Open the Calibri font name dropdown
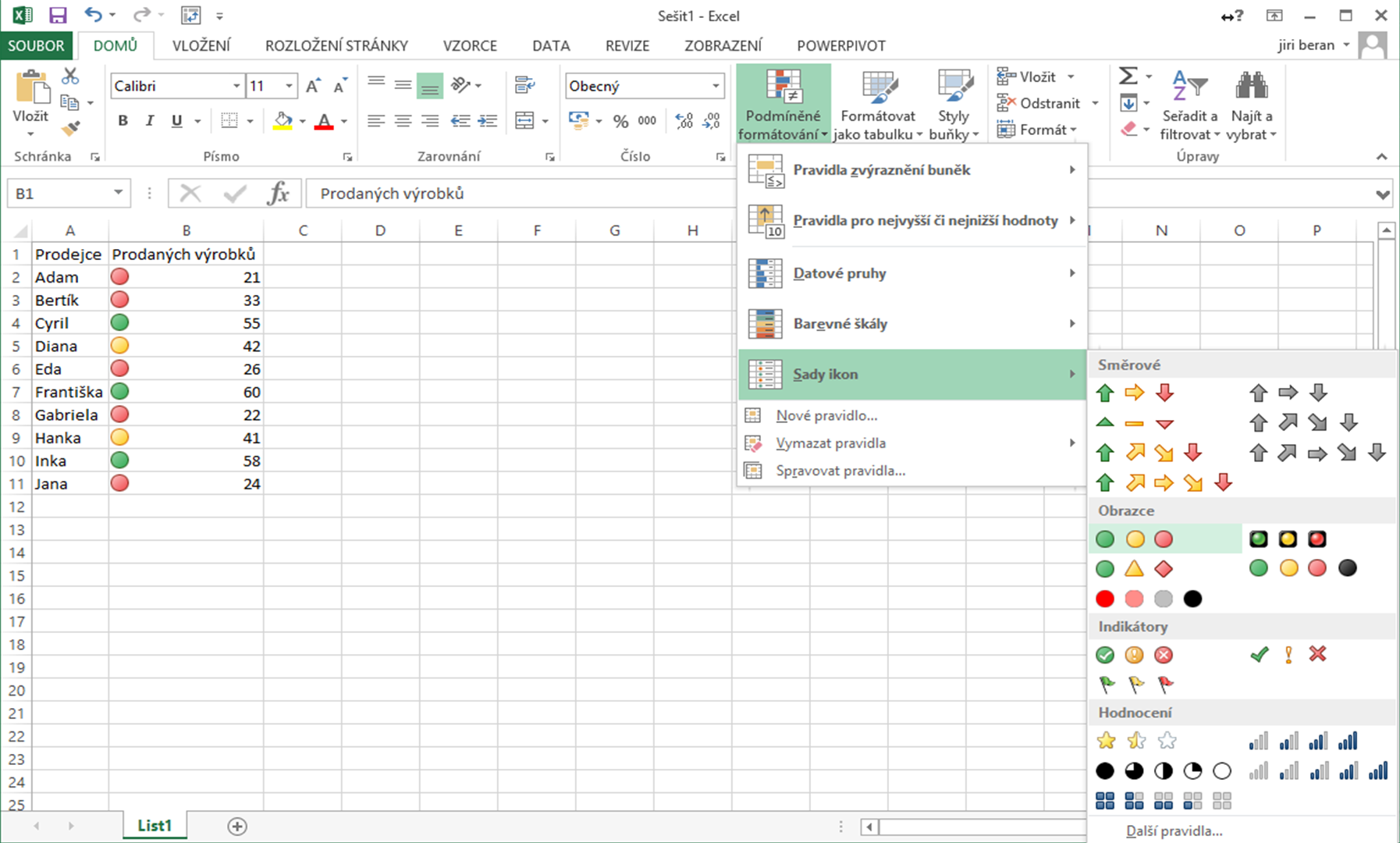This screenshot has height=843, width=1400. coord(236,86)
